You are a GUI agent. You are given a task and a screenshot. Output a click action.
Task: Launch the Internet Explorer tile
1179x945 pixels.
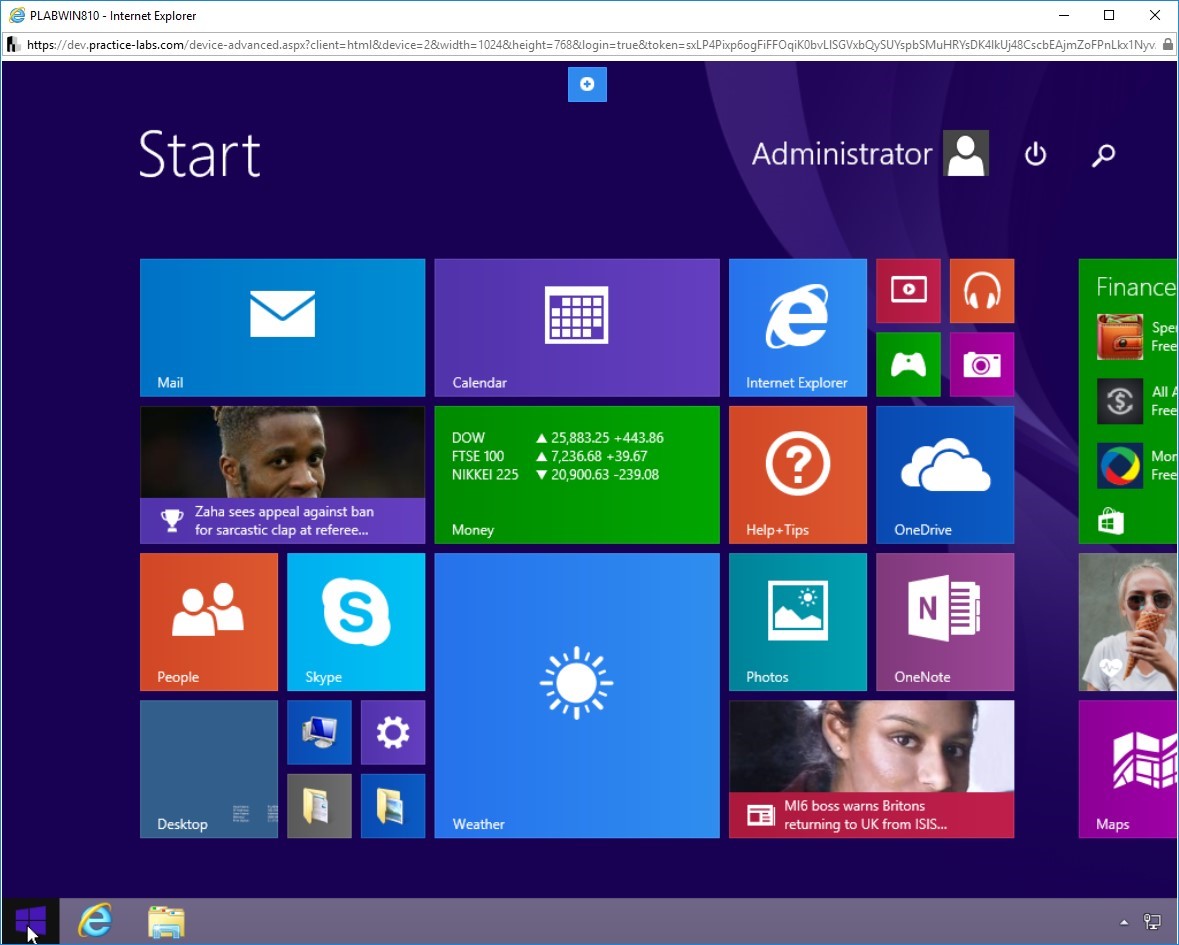coord(798,327)
